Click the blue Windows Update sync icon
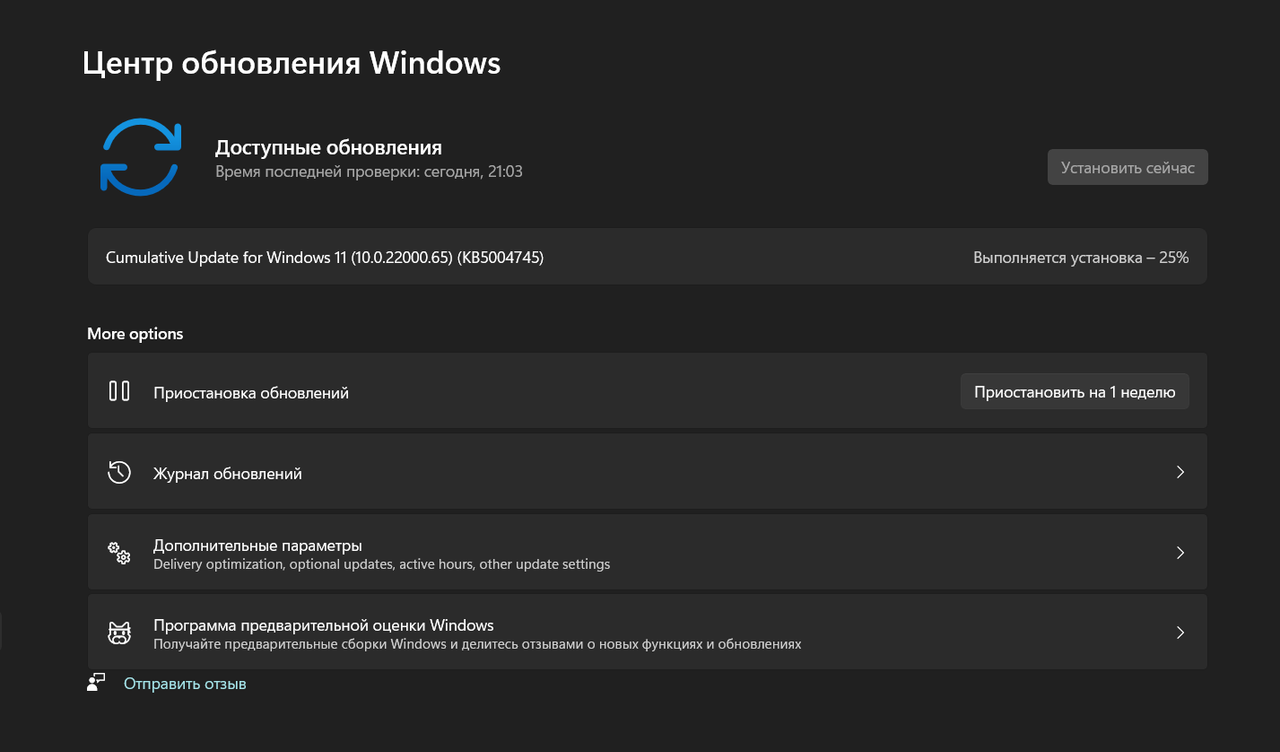 (x=141, y=156)
